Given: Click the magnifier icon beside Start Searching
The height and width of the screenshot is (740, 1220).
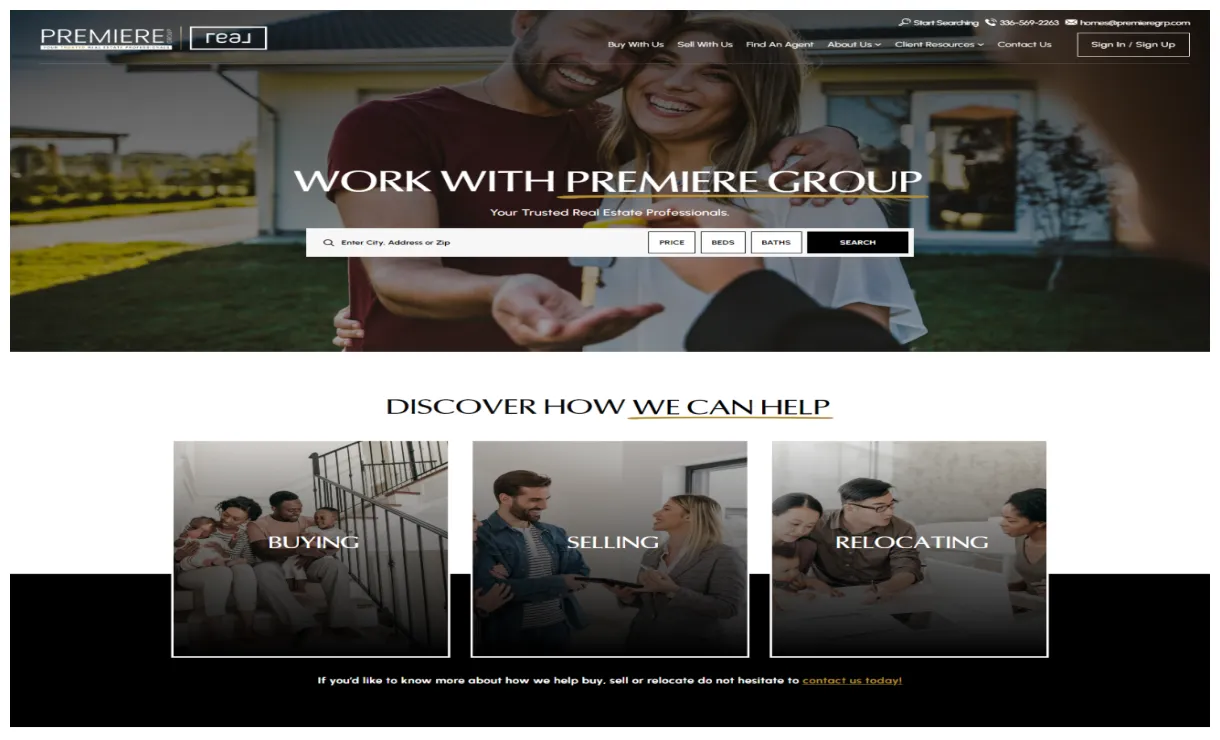Looking at the screenshot, I should click(904, 22).
